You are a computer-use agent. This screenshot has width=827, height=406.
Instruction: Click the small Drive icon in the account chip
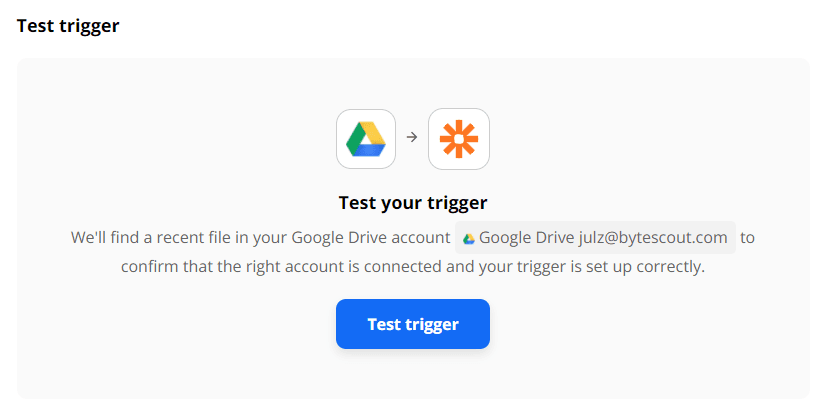tap(468, 239)
